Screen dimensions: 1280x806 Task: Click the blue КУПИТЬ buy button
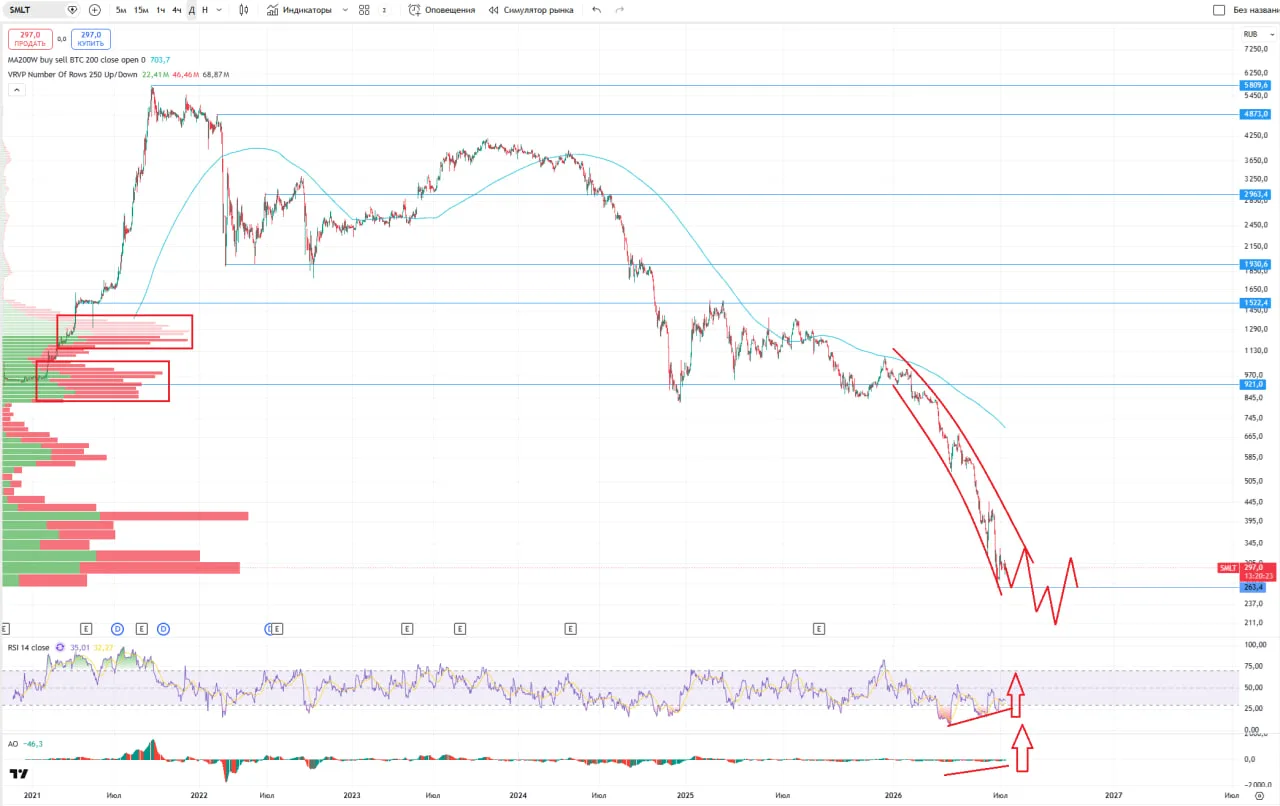point(91,39)
